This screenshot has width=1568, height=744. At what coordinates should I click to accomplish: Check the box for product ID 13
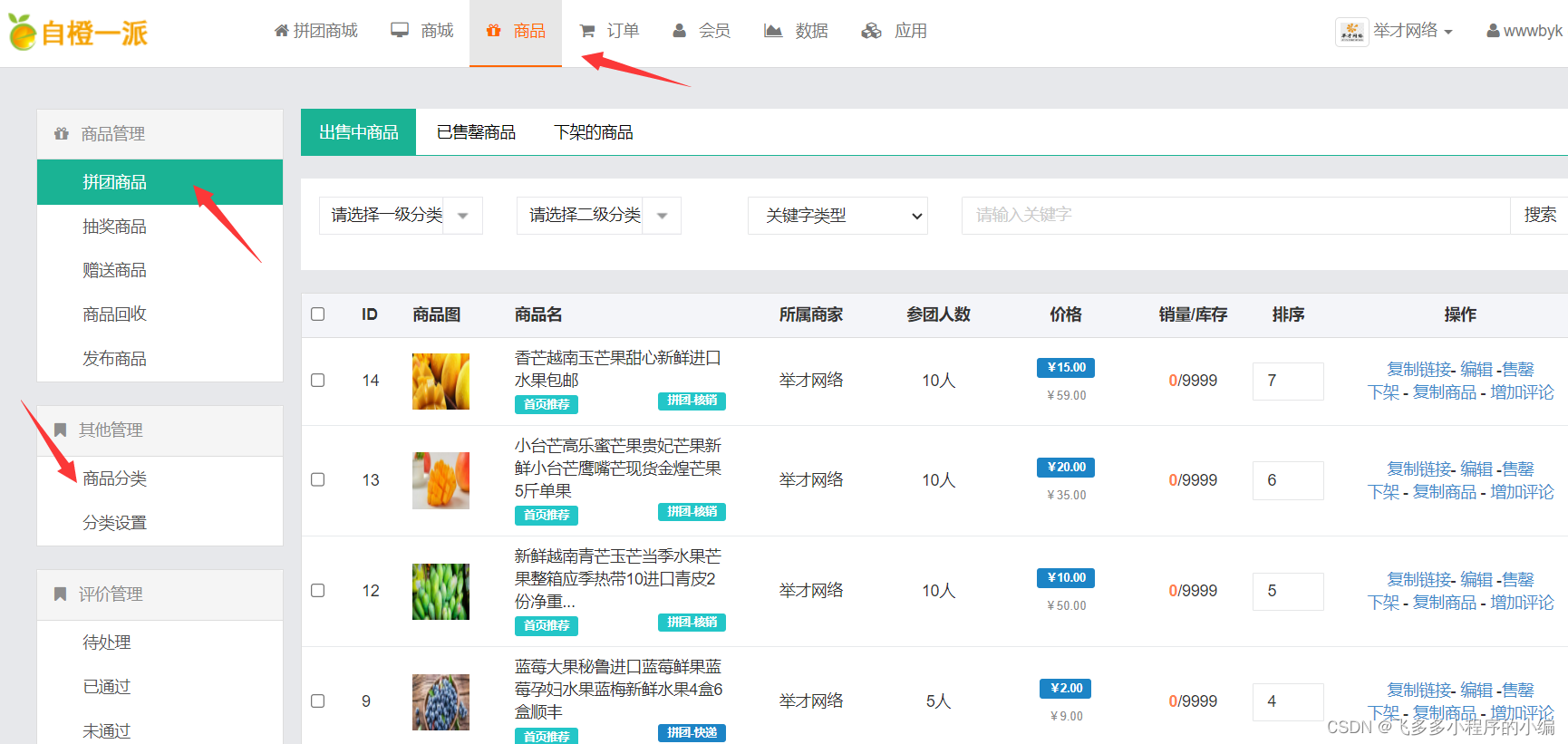318,479
